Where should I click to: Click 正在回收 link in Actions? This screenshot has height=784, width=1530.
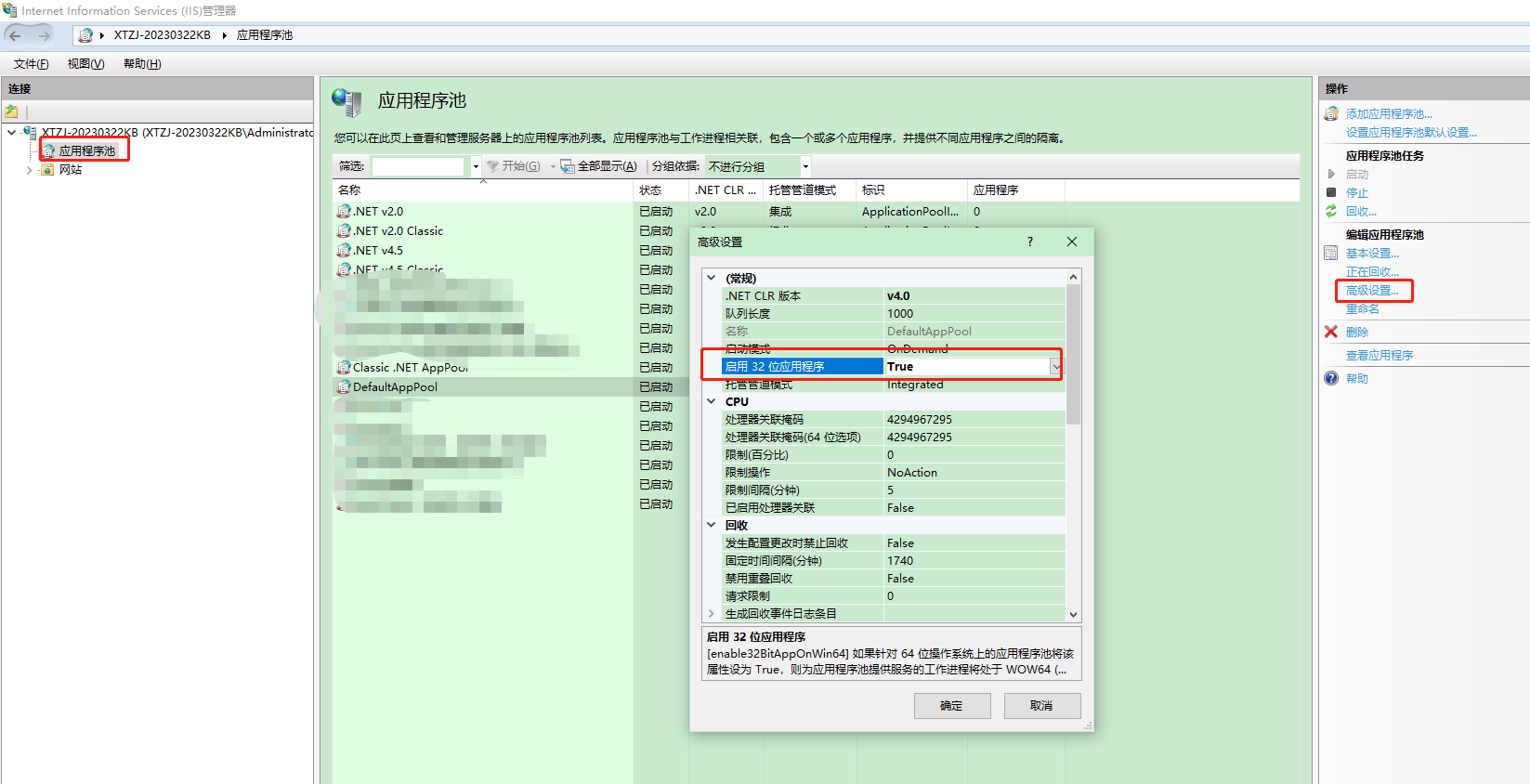pos(1372,271)
